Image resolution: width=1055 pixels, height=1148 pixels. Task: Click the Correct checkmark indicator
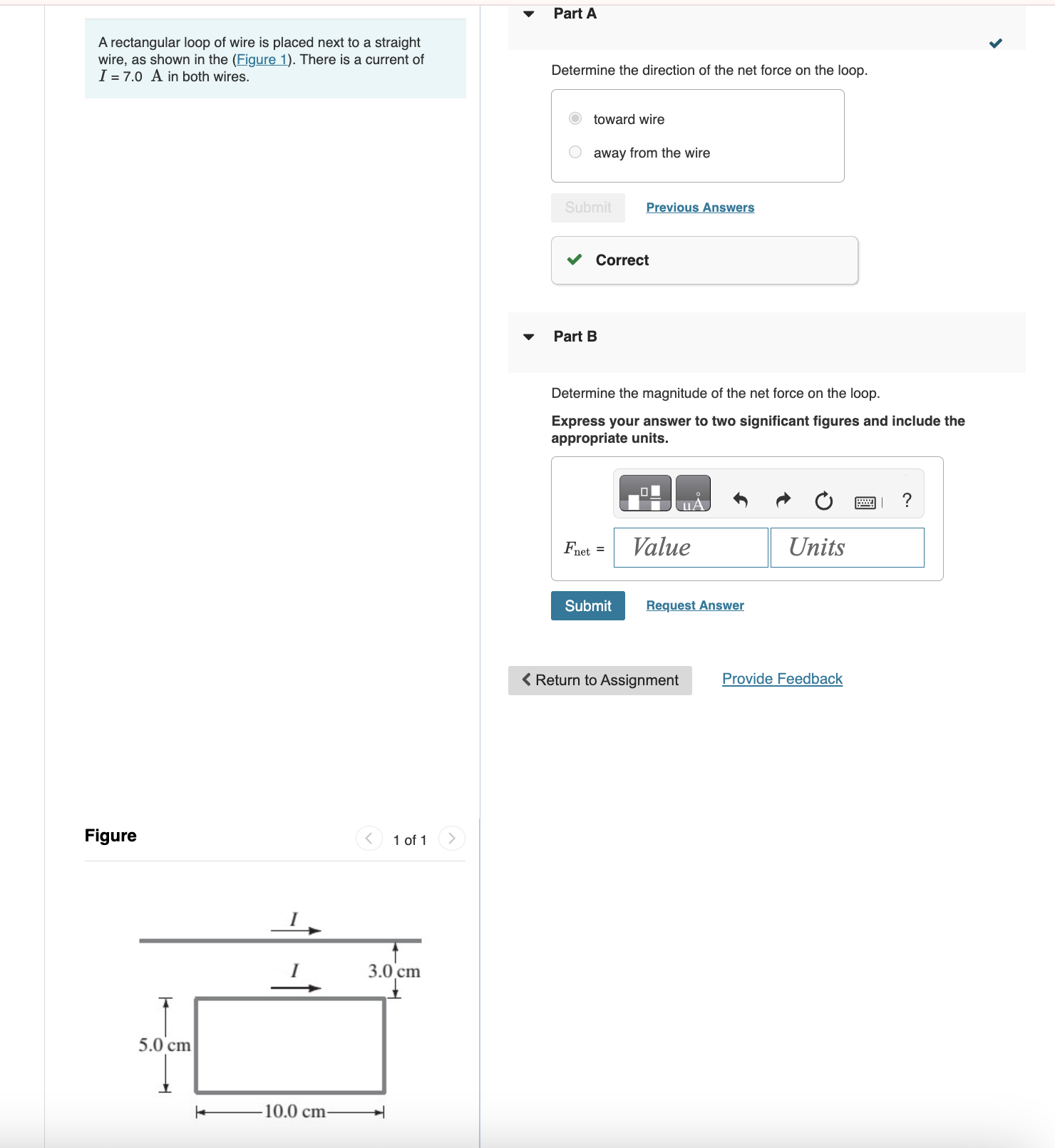pyautogui.click(x=575, y=260)
